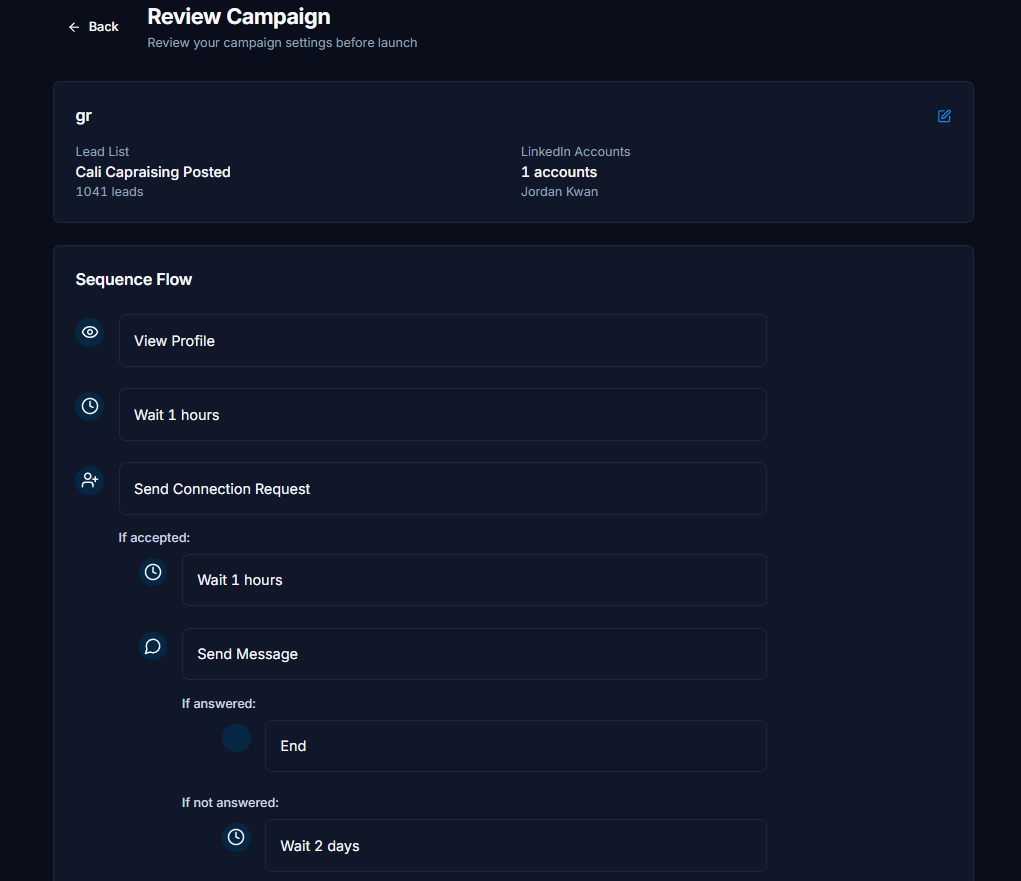Select the Wait 1 hours step under If accepted
The width and height of the screenshot is (1021, 881).
click(474, 580)
